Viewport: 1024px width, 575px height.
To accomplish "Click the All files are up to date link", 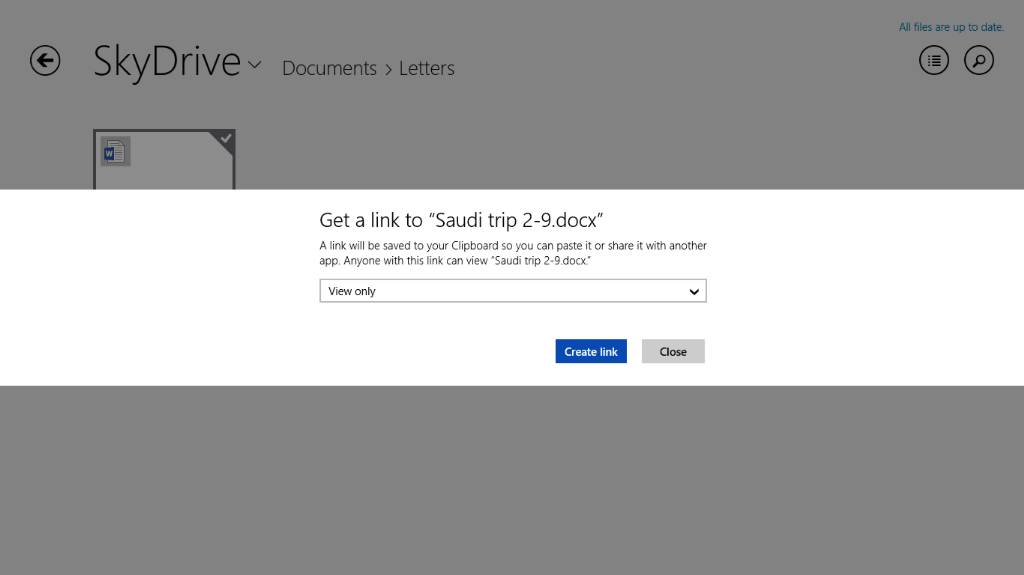I will pyautogui.click(x=951, y=28).
